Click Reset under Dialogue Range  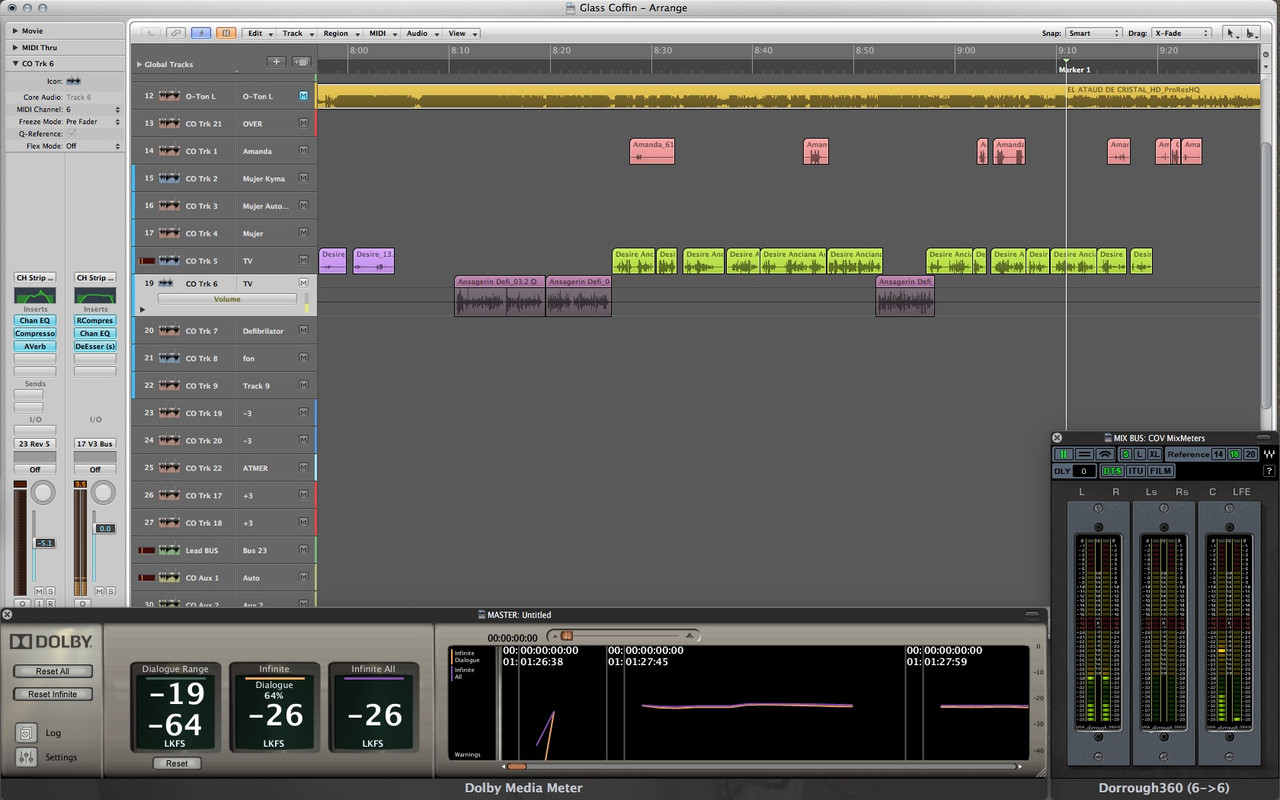click(x=177, y=763)
